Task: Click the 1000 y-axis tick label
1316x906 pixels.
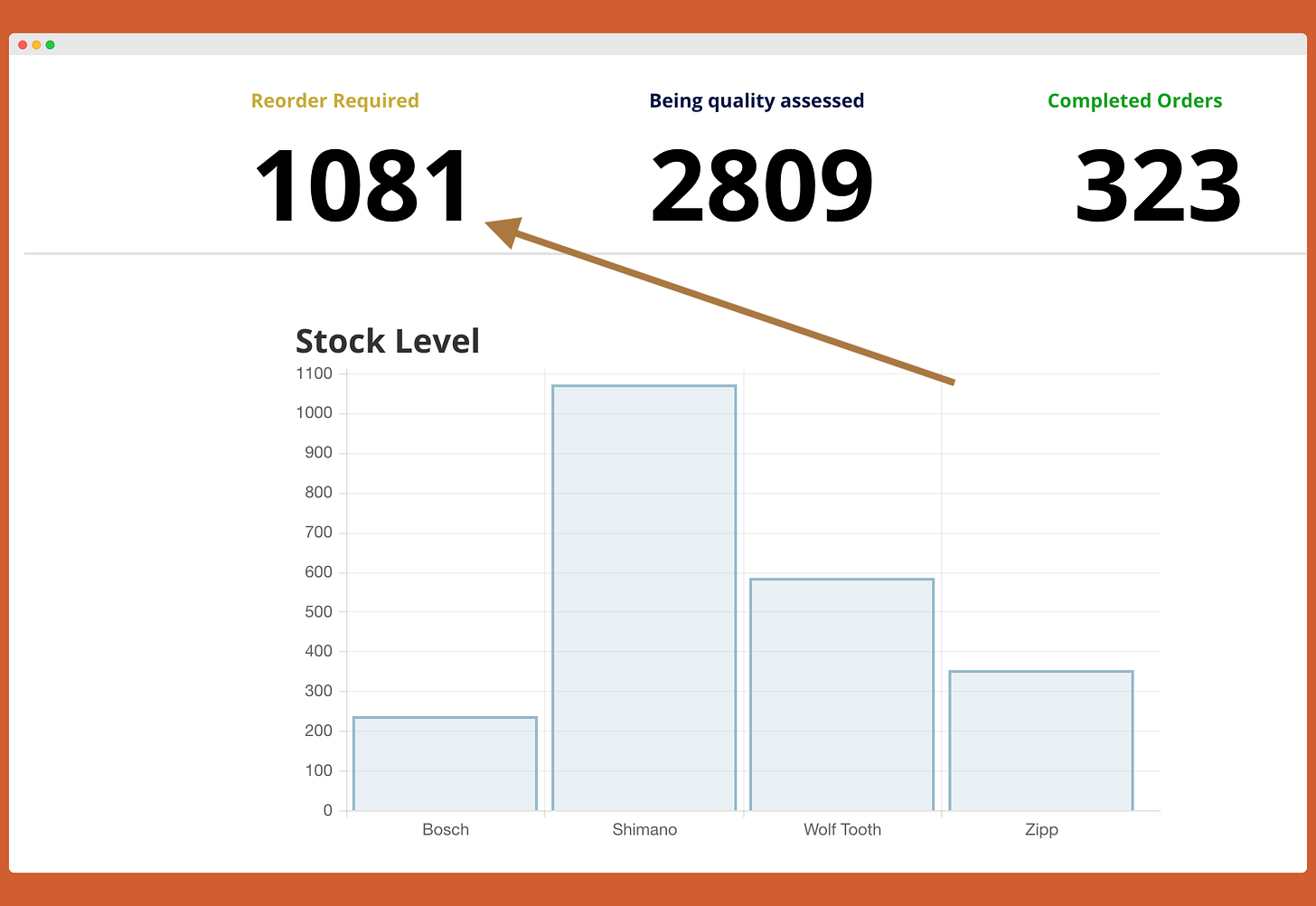Action: (x=315, y=413)
